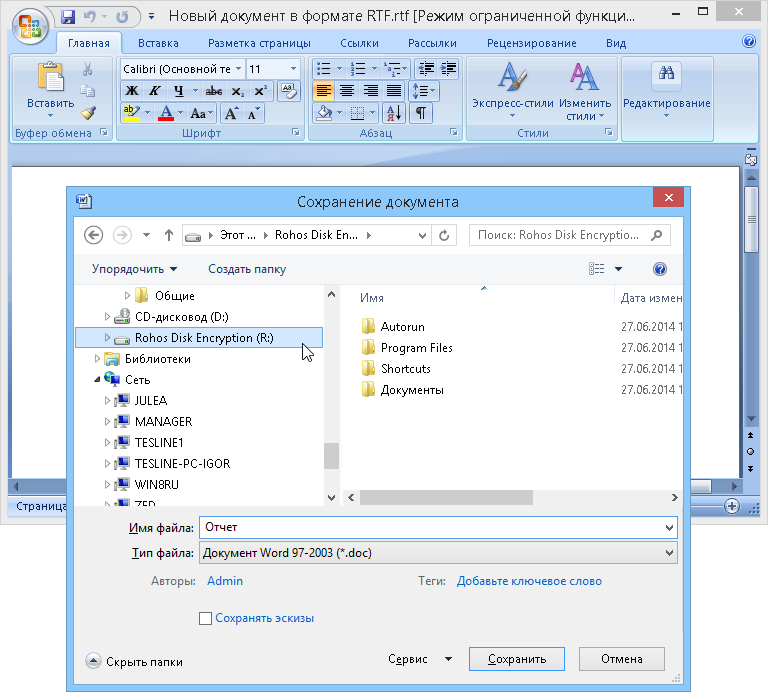Go back in save dialog
The height and width of the screenshot is (692, 768).
93,235
